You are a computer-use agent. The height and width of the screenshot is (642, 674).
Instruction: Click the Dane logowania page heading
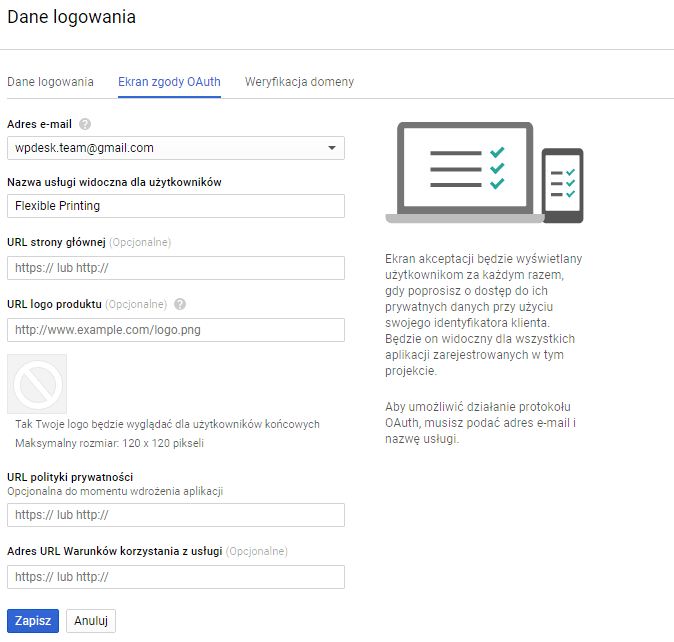point(71,17)
